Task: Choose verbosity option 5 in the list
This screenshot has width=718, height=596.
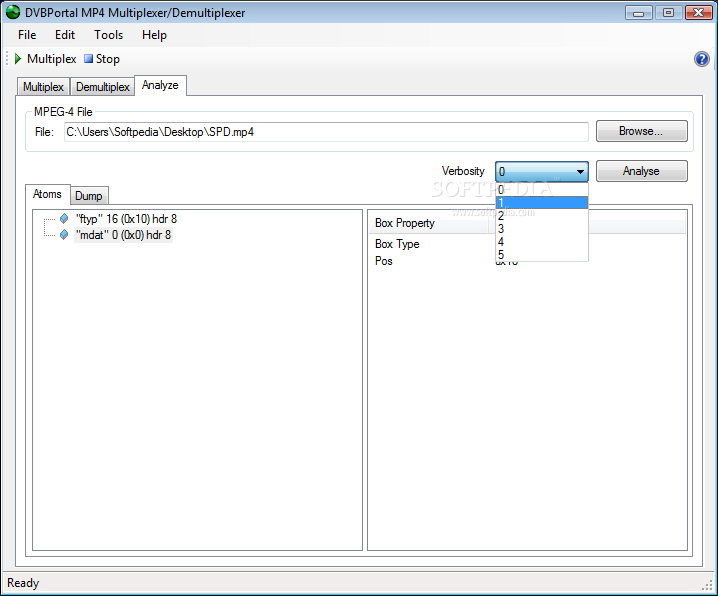Action: [542, 255]
